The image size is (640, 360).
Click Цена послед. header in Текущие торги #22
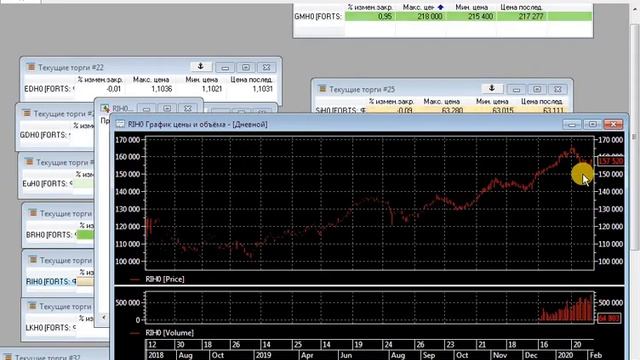[x=251, y=80]
